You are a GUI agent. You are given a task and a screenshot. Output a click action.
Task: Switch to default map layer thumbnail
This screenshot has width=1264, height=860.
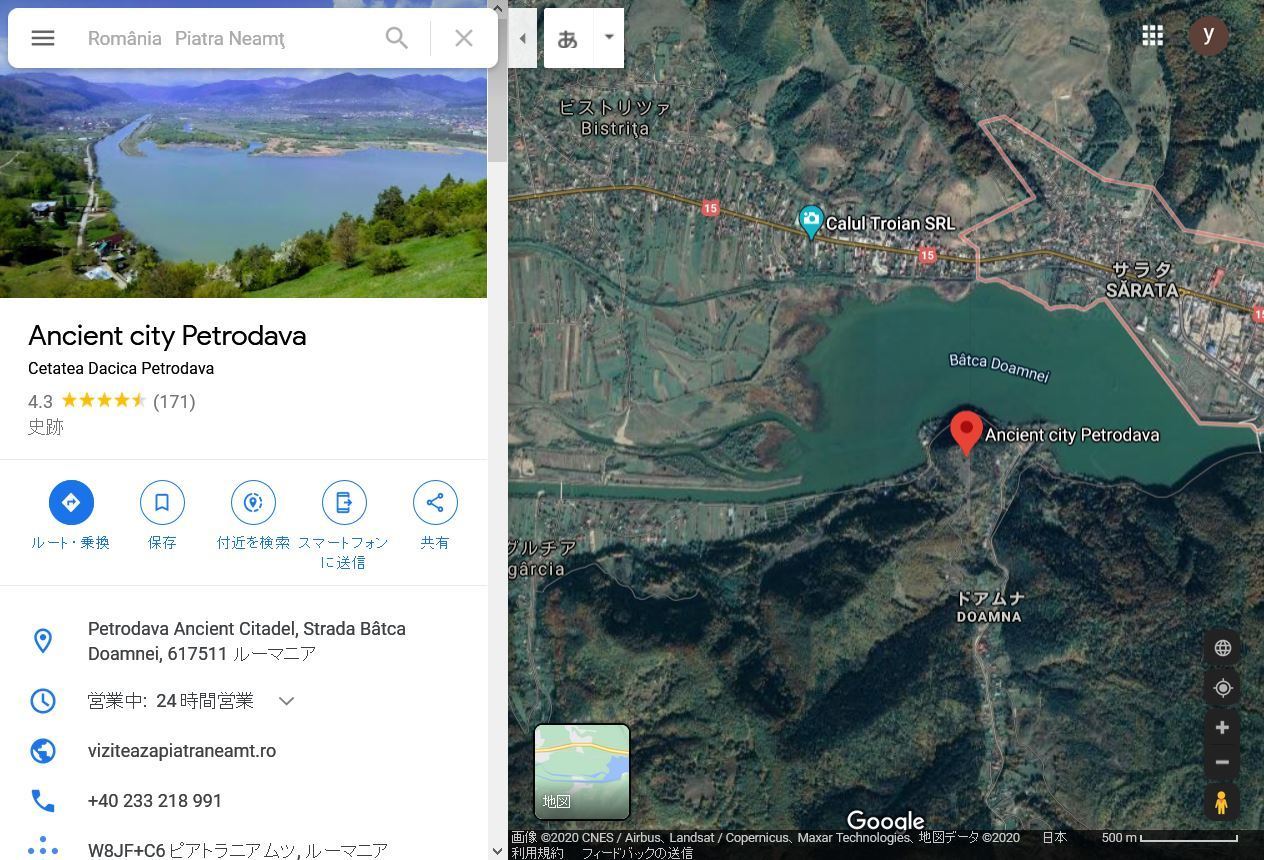(x=582, y=772)
